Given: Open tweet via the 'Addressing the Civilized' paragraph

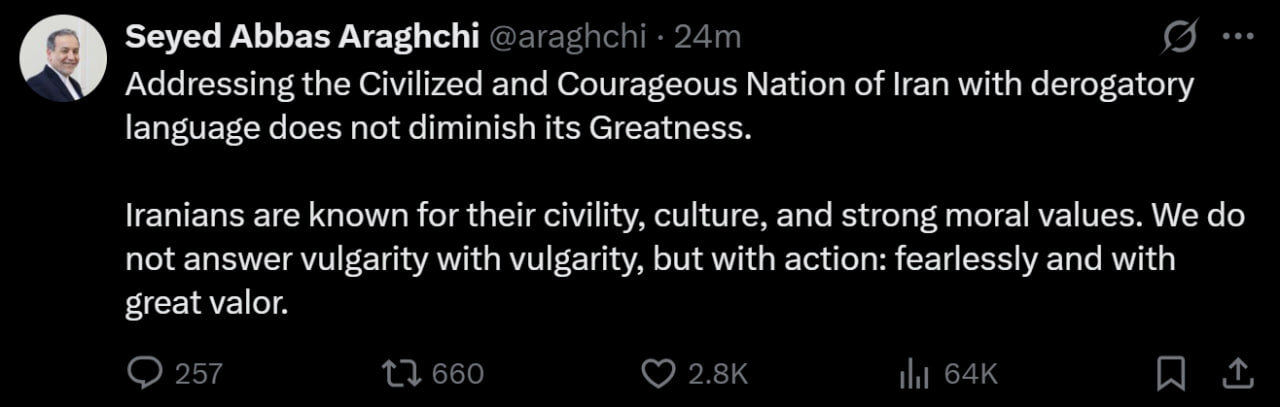Looking at the screenshot, I should [660, 107].
